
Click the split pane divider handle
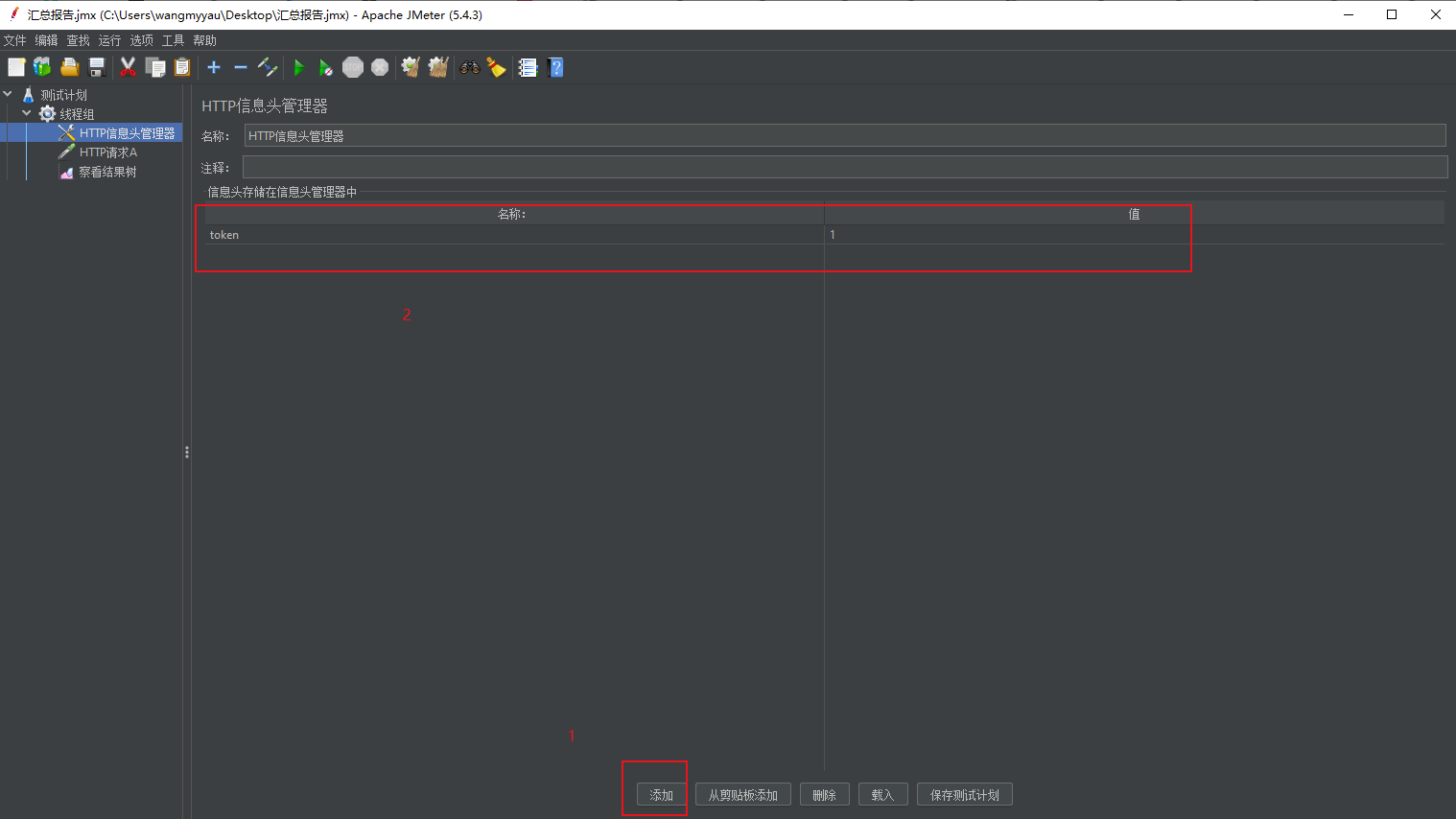pos(186,452)
